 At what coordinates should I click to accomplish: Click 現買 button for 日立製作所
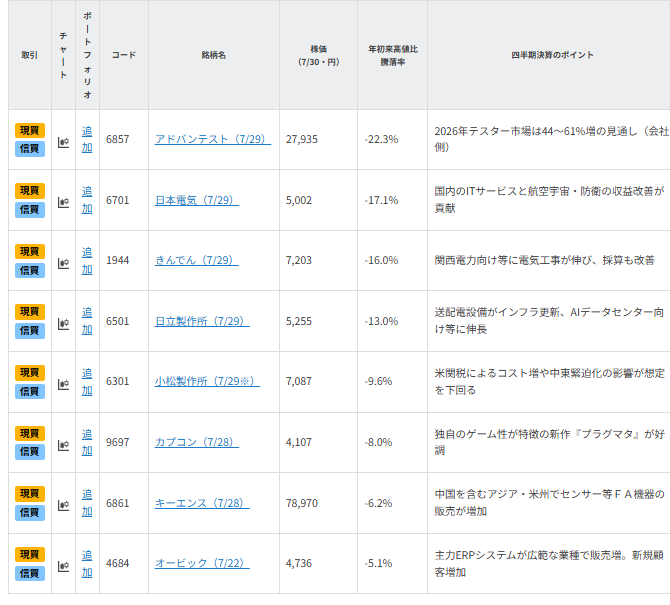30,312
